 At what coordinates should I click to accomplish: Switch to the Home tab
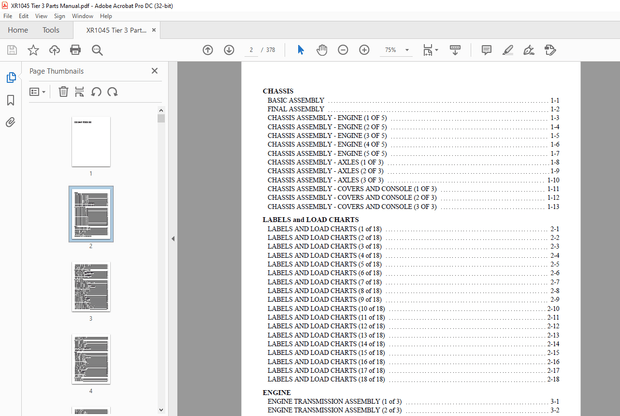pos(18,30)
